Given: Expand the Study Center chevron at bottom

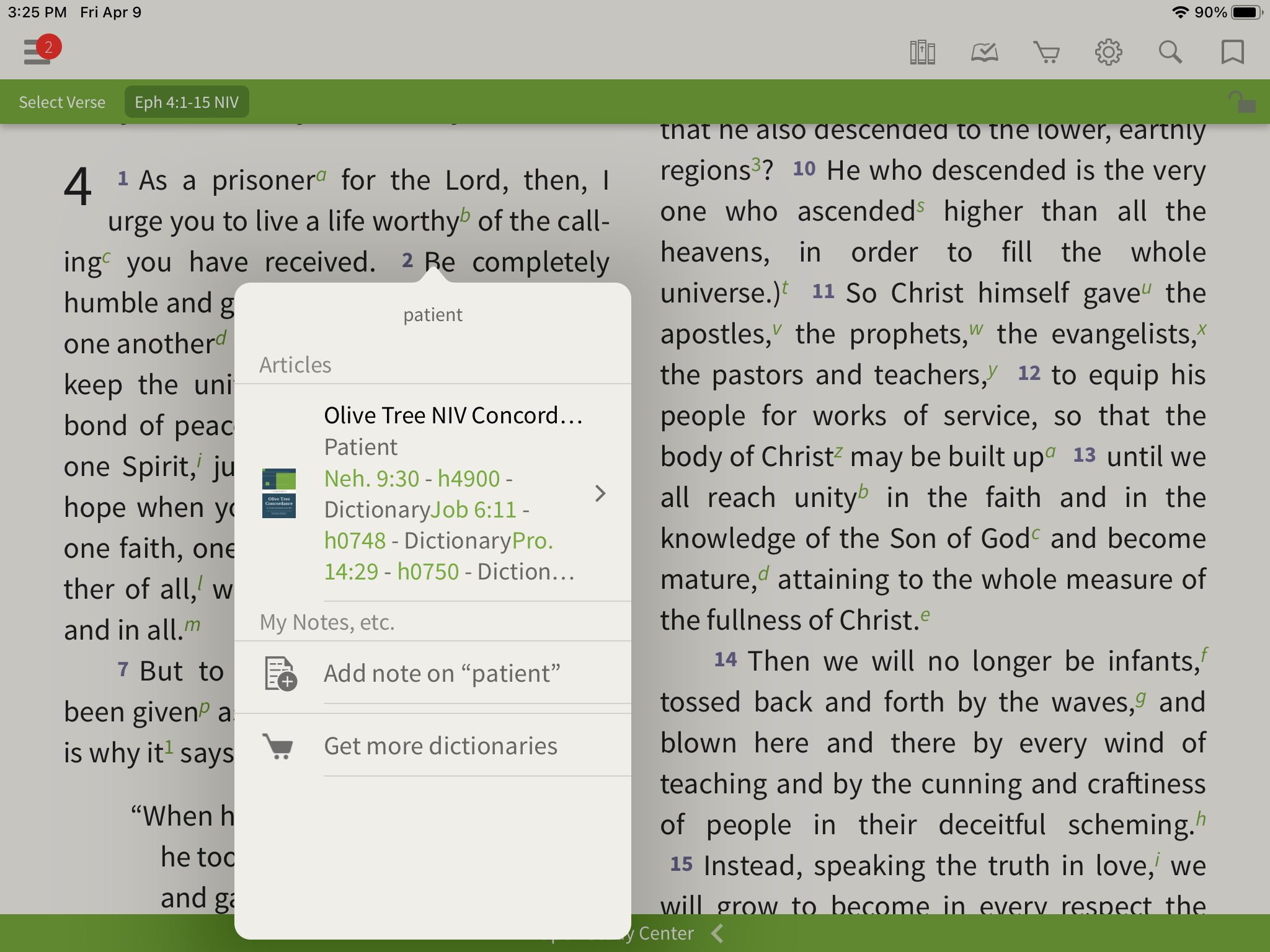Looking at the screenshot, I should pos(717,933).
